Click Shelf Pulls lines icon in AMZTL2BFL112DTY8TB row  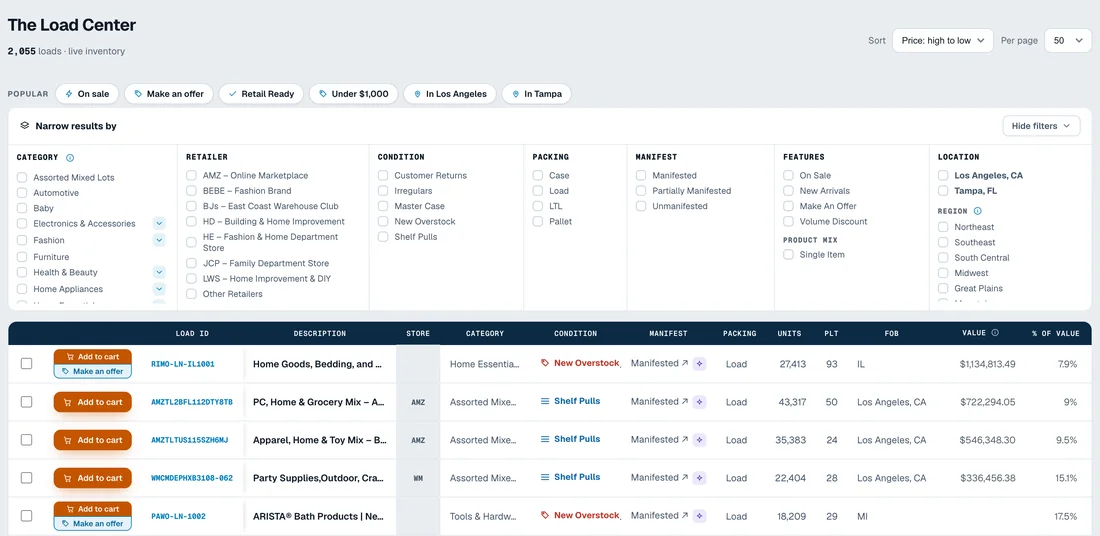pos(545,401)
